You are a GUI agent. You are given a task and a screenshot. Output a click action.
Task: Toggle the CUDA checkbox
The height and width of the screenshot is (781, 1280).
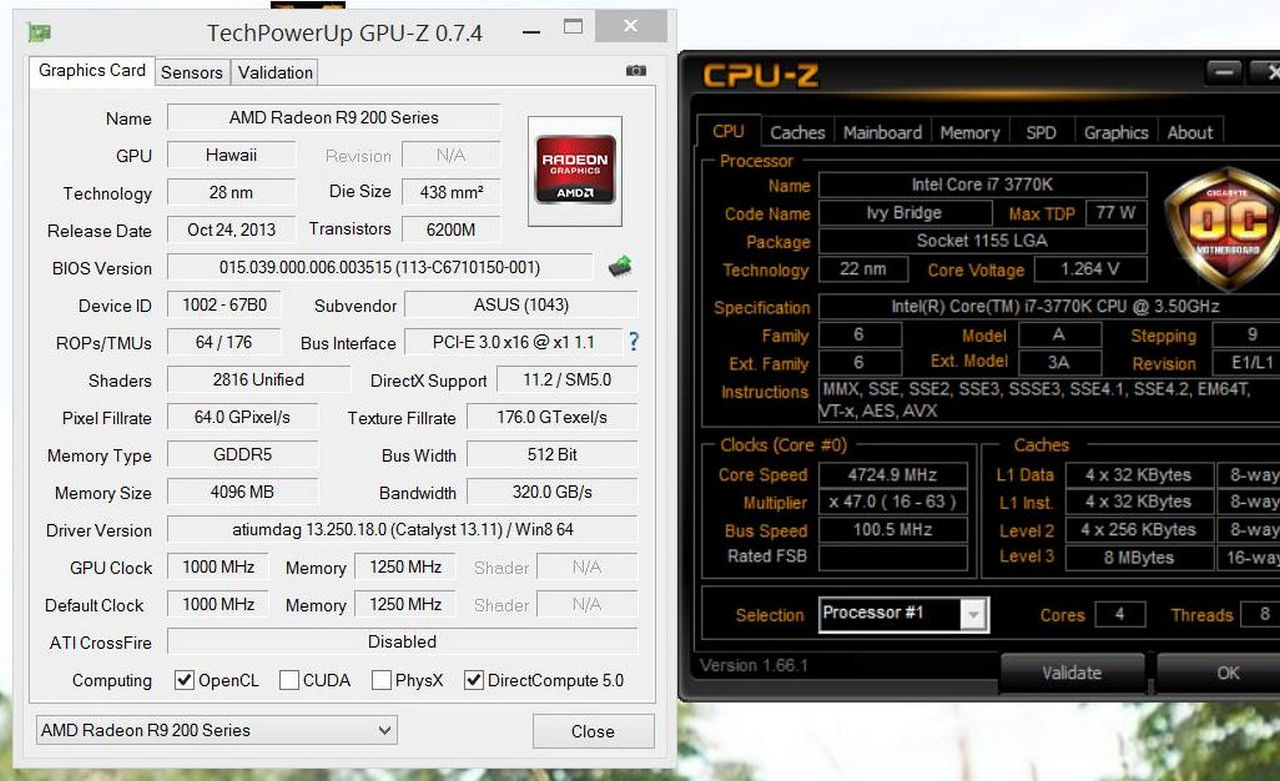click(x=289, y=680)
